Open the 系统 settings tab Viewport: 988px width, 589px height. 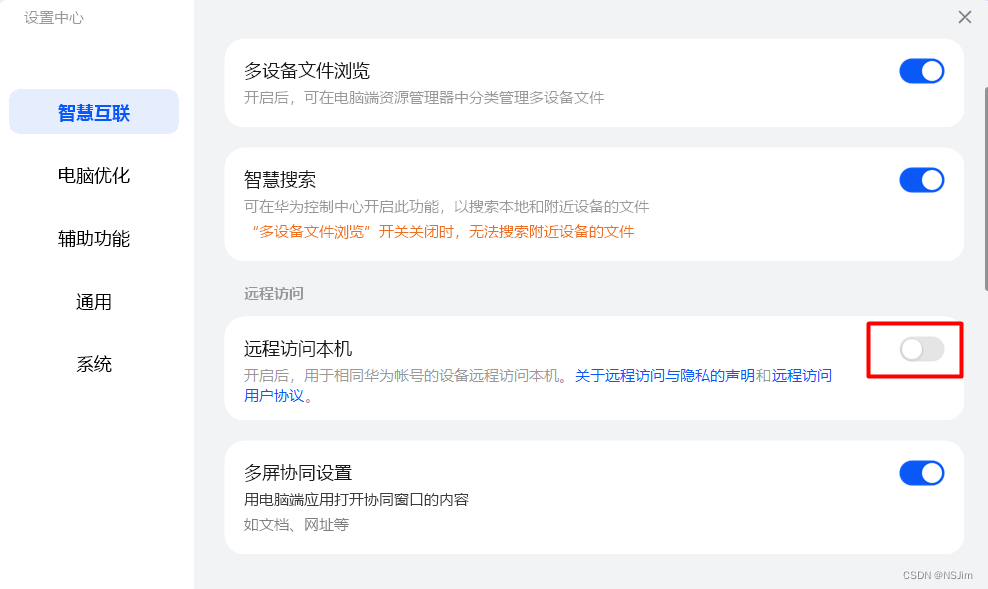coord(94,364)
